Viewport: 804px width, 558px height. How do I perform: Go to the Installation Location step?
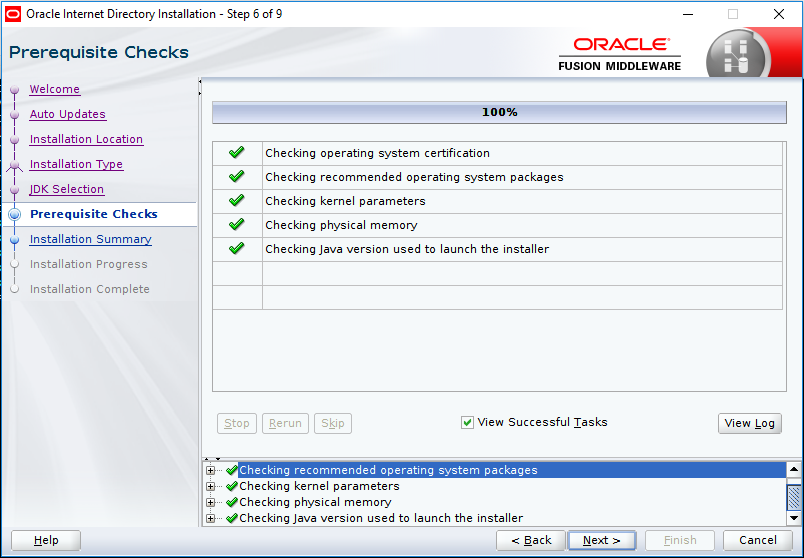pyautogui.click(x=86, y=139)
